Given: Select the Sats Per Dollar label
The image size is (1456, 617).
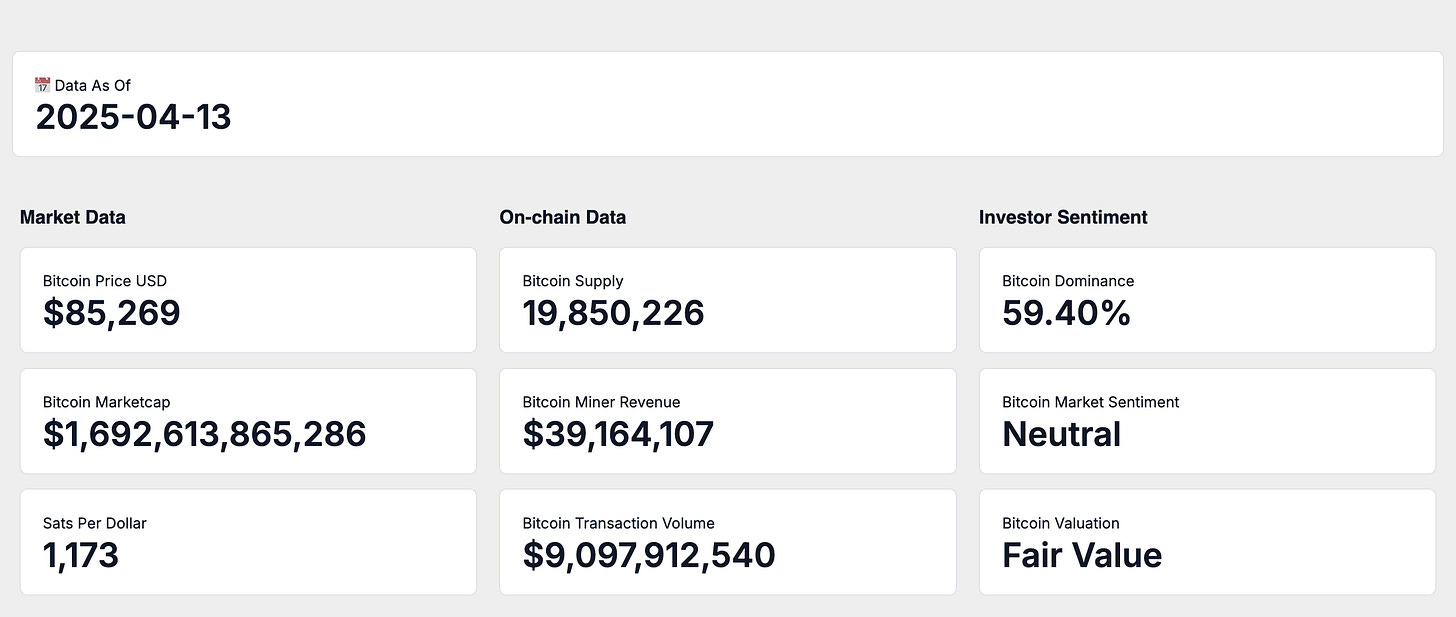Looking at the screenshot, I should click(x=95, y=523).
